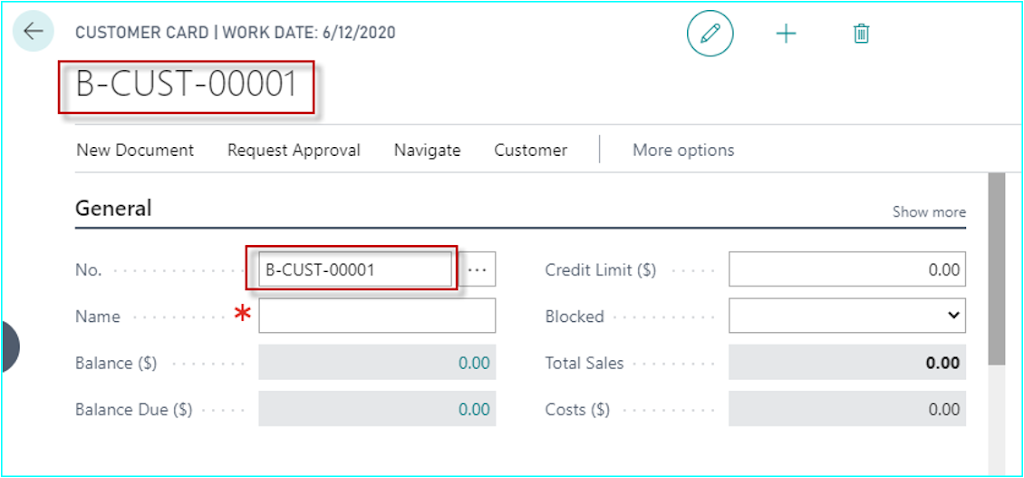Open the Blocked dropdown
Image resolution: width=1024 pixels, height=478 pixels.
(847, 316)
